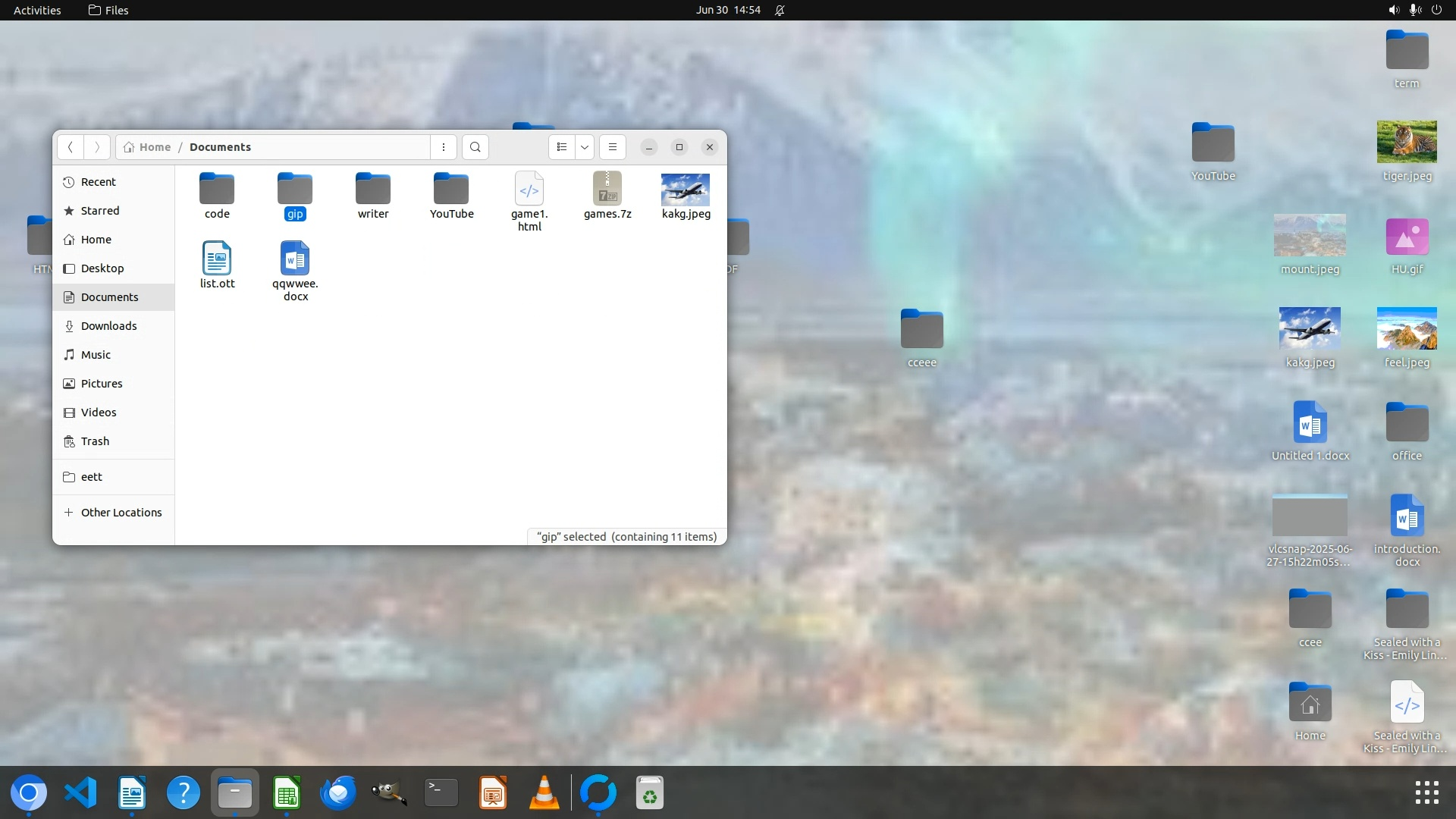Select the list.ott template file
The width and height of the screenshot is (1456, 819).
(217, 259)
